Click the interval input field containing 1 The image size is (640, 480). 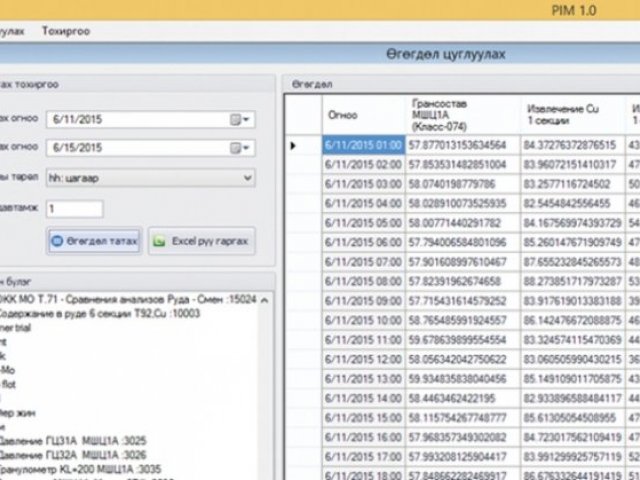(75, 209)
